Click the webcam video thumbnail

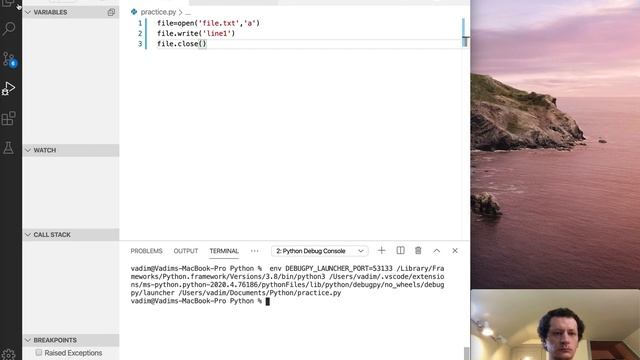click(x=555, y=325)
